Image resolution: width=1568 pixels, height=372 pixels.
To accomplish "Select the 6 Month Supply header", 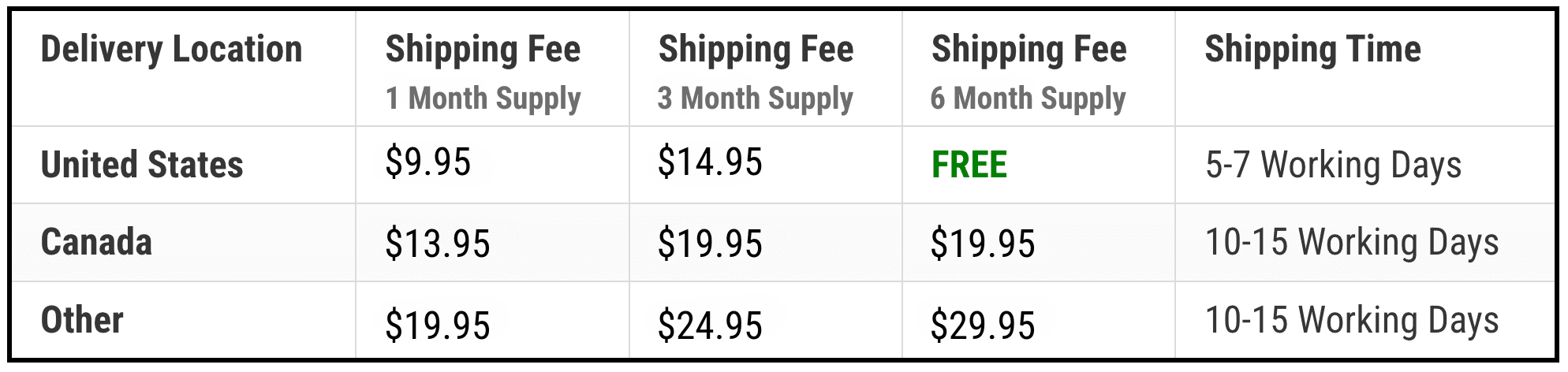I will click(1029, 99).
